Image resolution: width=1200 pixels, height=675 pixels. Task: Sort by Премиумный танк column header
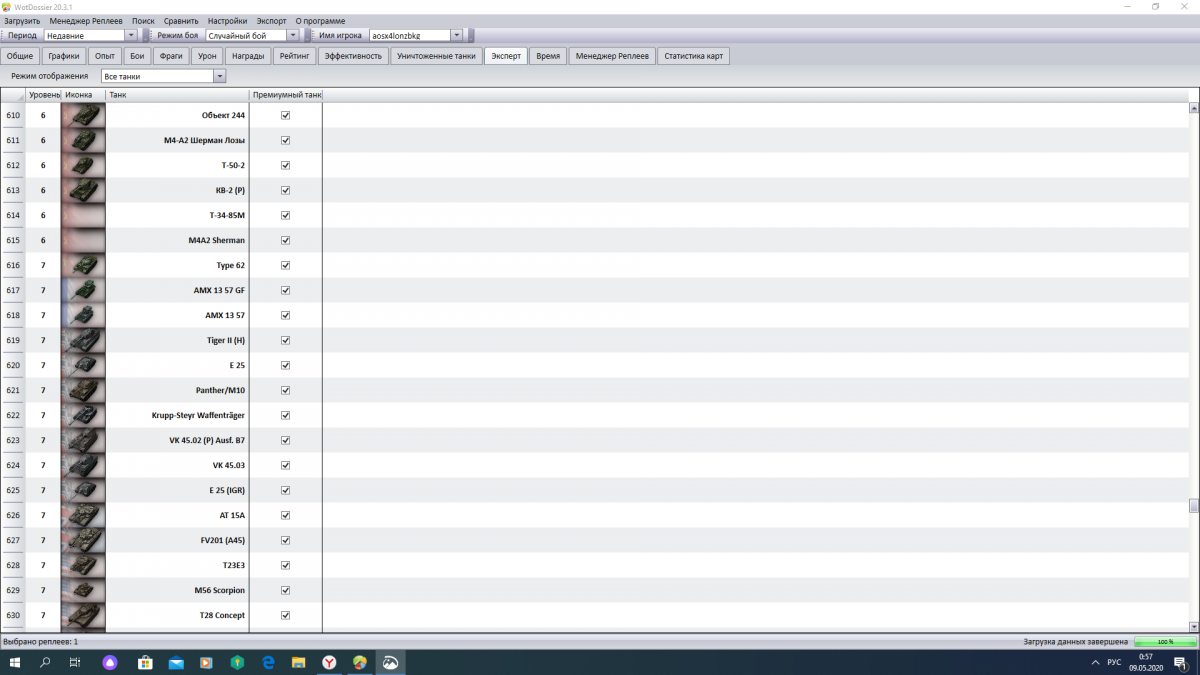tap(286, 95)
